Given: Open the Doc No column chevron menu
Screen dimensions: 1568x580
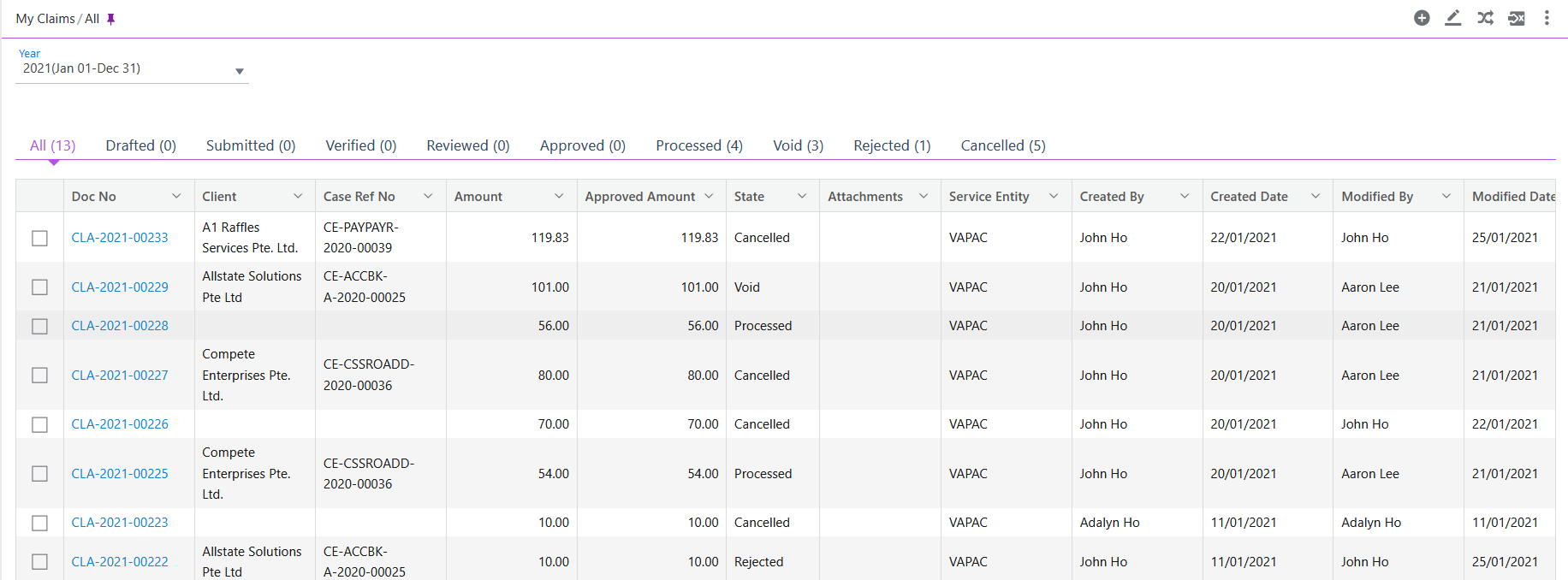Looking at the screenshot, I should [x=176, y=197].
